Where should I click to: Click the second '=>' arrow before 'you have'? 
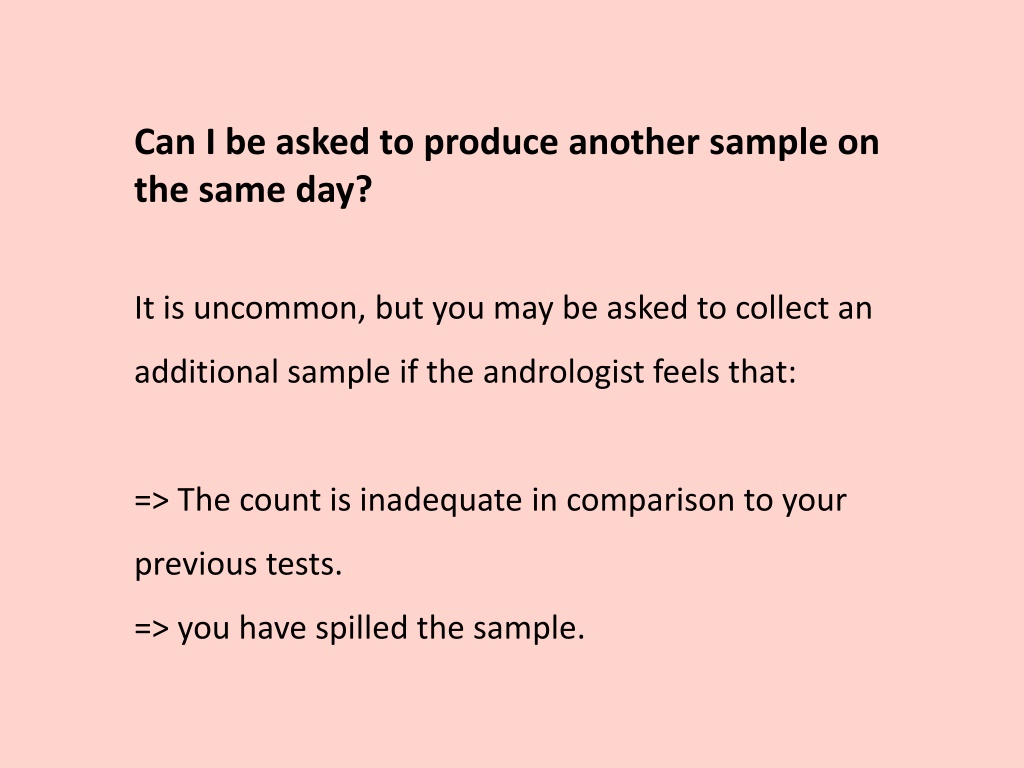[x=152, y=629]
